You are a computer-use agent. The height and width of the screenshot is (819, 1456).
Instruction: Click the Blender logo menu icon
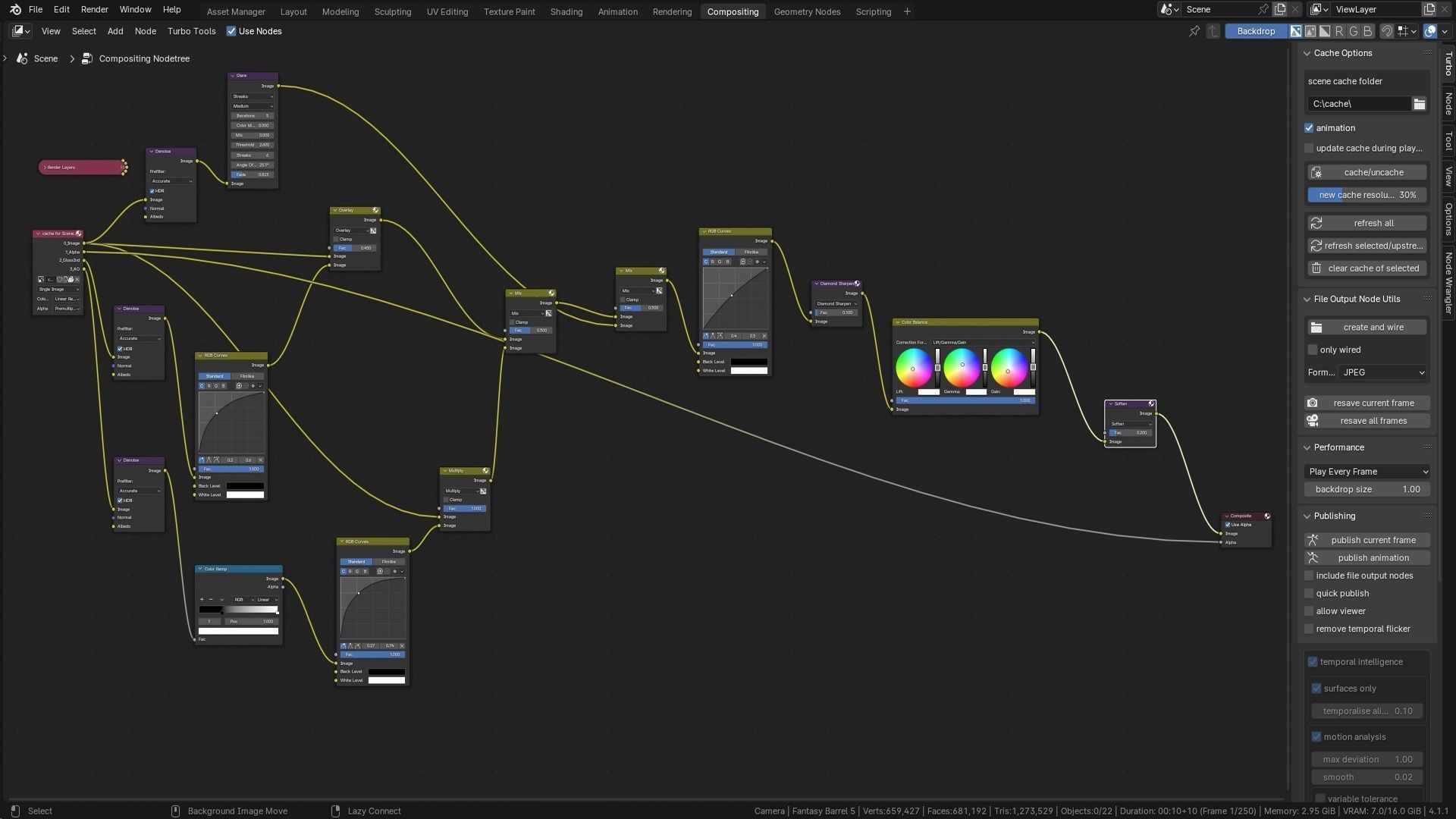click(15, 10)
